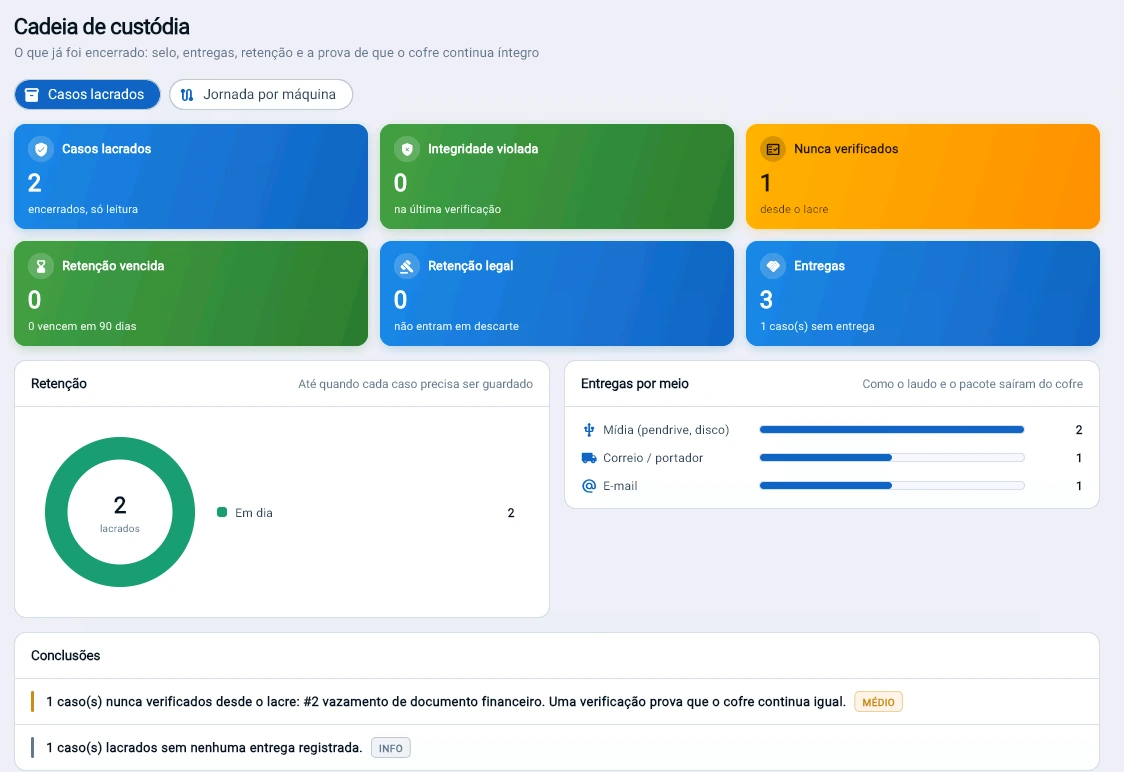
Task: Open the Retenção vencida summary card
Action: click(191, 293)
